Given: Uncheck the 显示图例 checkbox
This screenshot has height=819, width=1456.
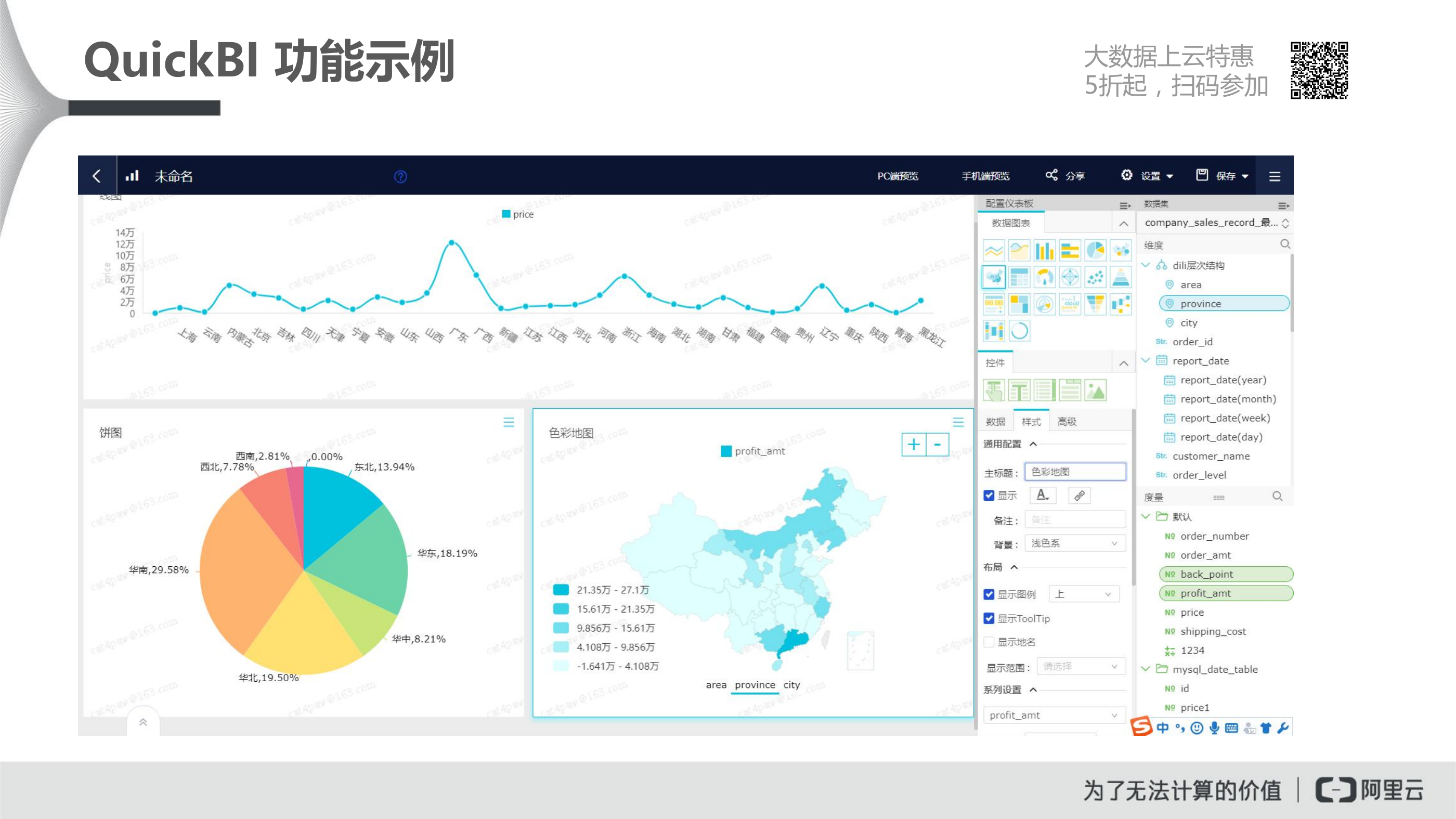Looking at the screenshot, I should tap(989, 594).
